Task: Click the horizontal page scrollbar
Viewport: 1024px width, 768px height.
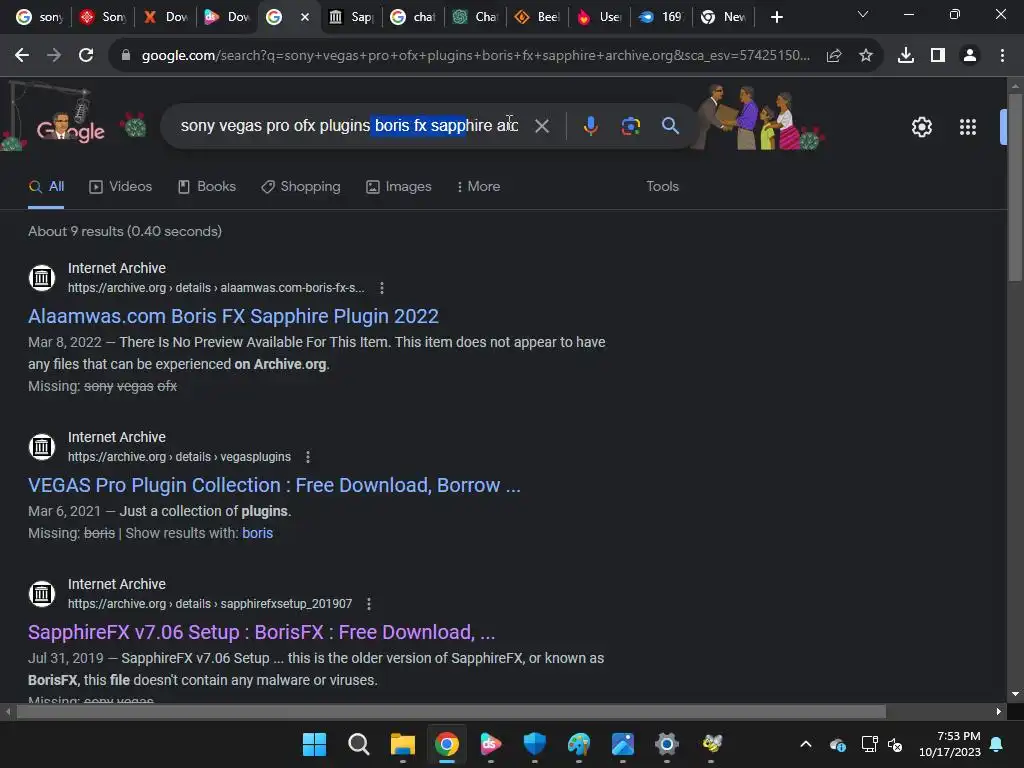Action: point(451,711)
